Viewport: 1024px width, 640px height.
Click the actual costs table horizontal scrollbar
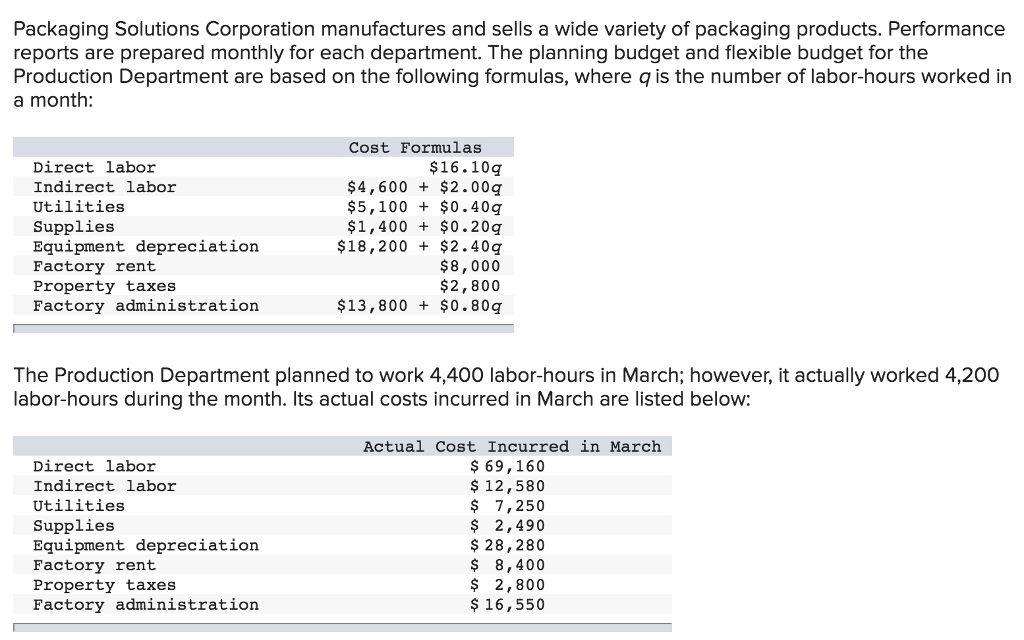[x=342, y=628]
